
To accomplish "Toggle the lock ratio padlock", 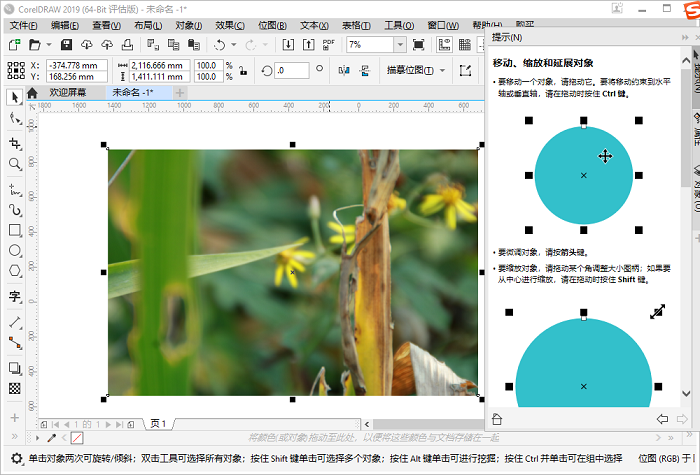I will tap(241, 70).
